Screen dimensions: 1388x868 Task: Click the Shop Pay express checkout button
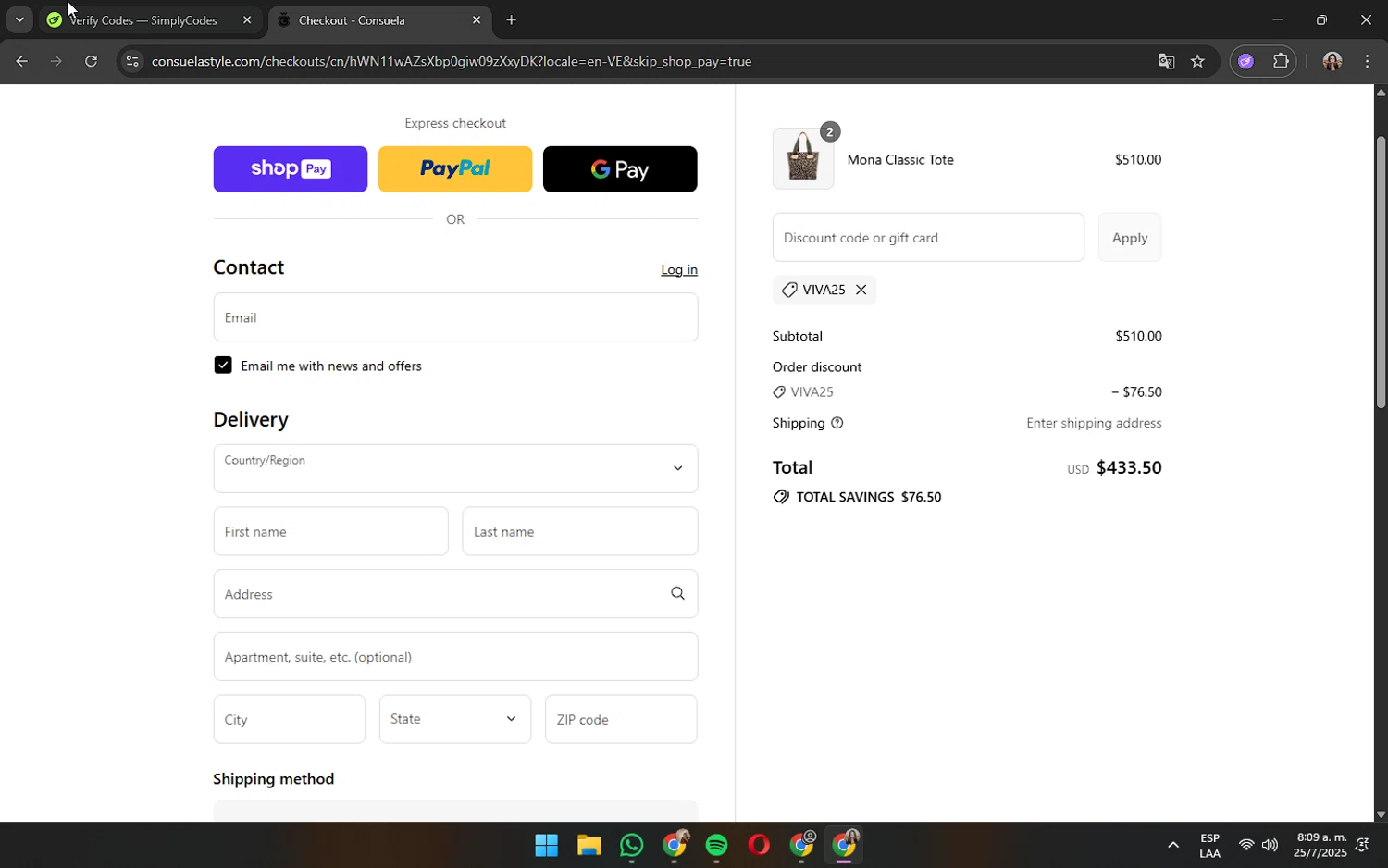click(290, 169)
